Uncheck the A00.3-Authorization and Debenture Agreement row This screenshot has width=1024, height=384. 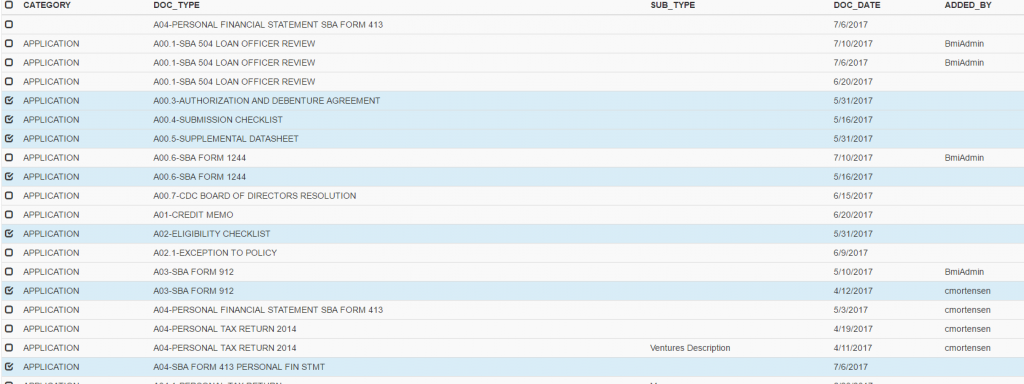point(8,101)
